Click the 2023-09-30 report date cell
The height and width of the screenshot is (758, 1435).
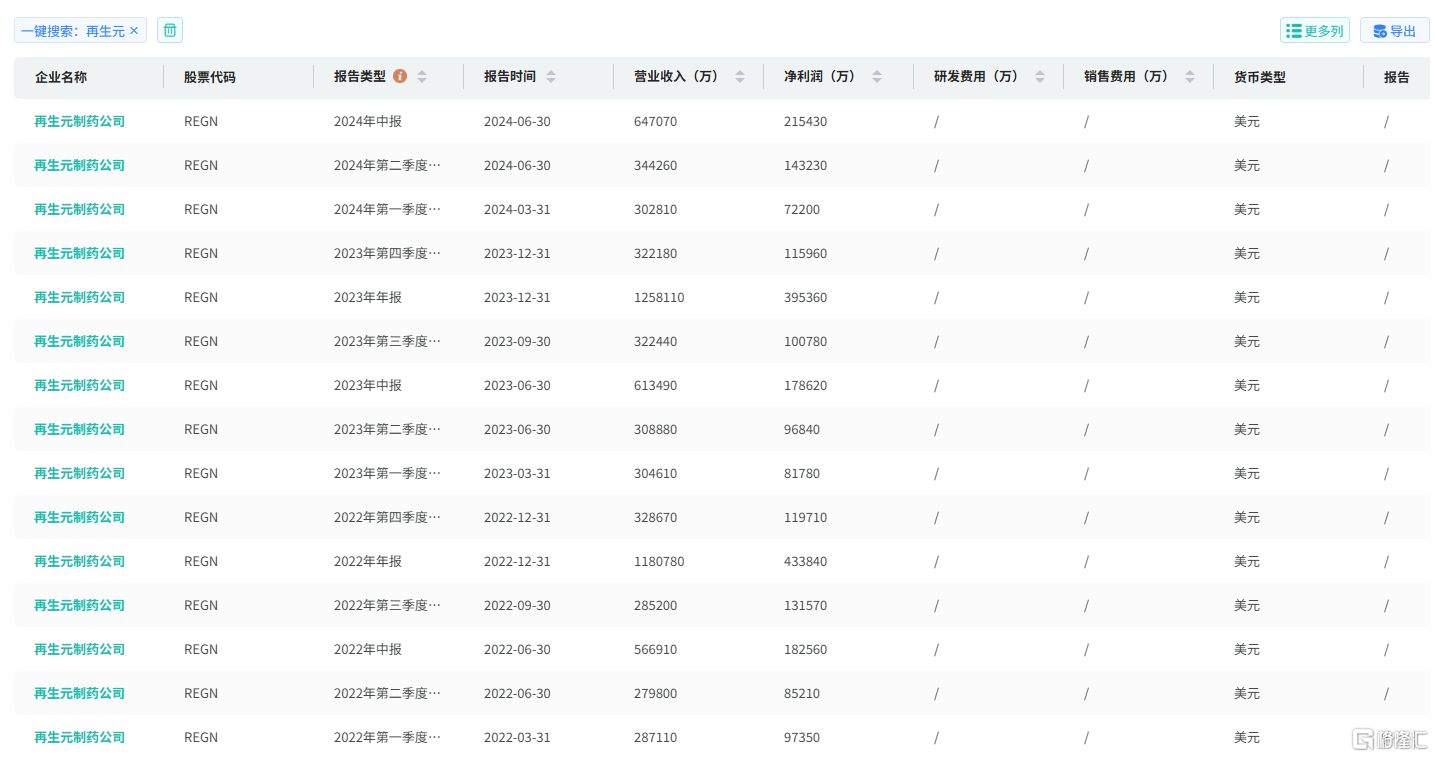[517, 341]
